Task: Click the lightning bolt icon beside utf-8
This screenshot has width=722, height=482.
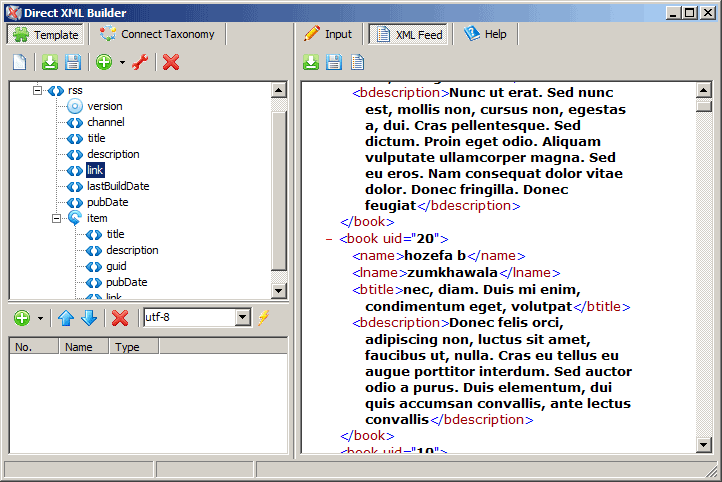Action: (264, 318)
